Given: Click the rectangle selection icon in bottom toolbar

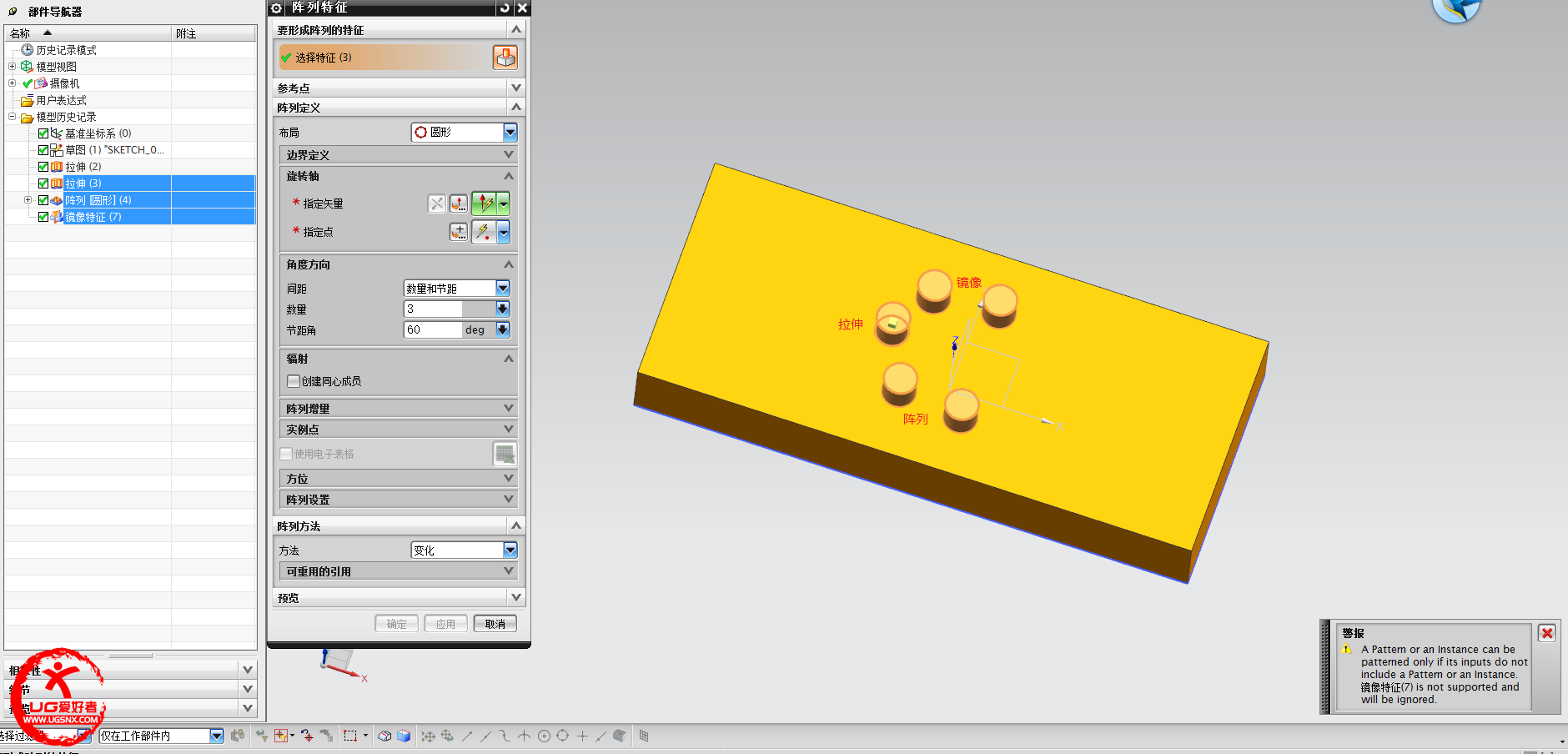Looking at the screenshot, I should tap(350, 736).
